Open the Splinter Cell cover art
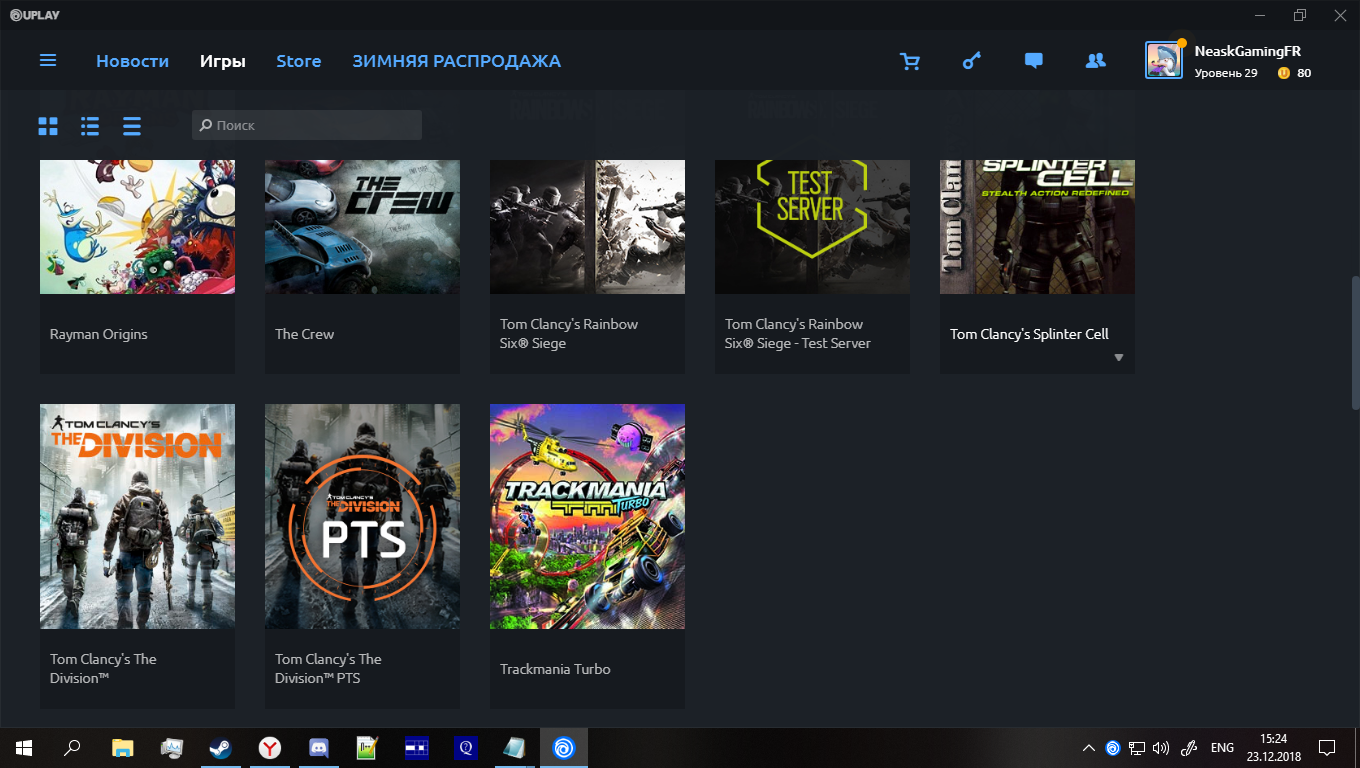The height and width of the screenshot is (768, 1360). click(1037, 227)
